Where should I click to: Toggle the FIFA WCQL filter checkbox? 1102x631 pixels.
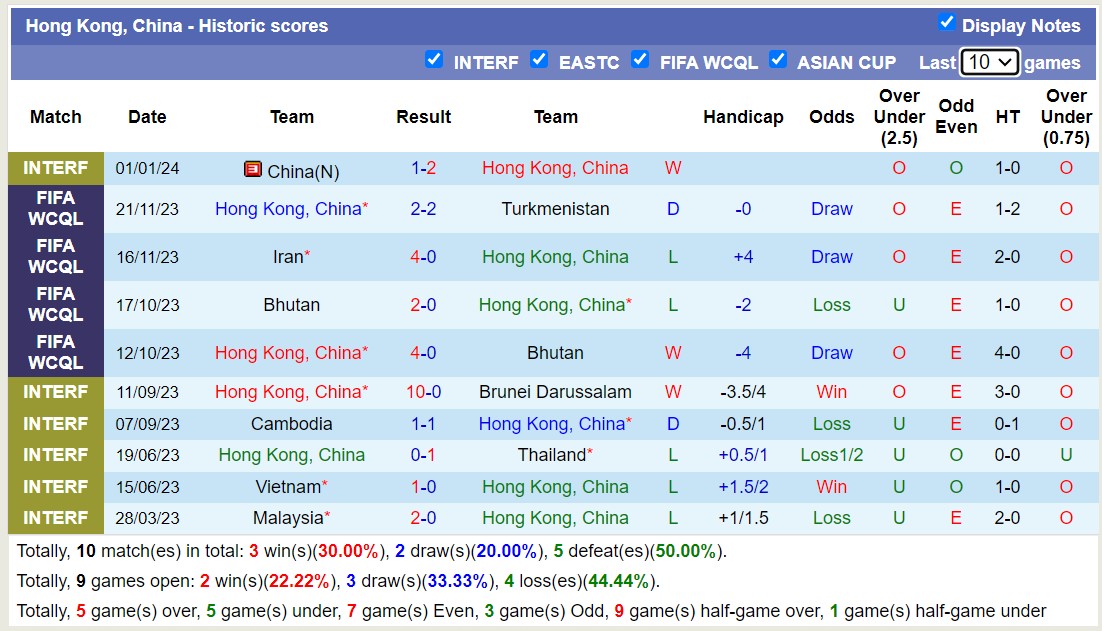pos(640,60)
